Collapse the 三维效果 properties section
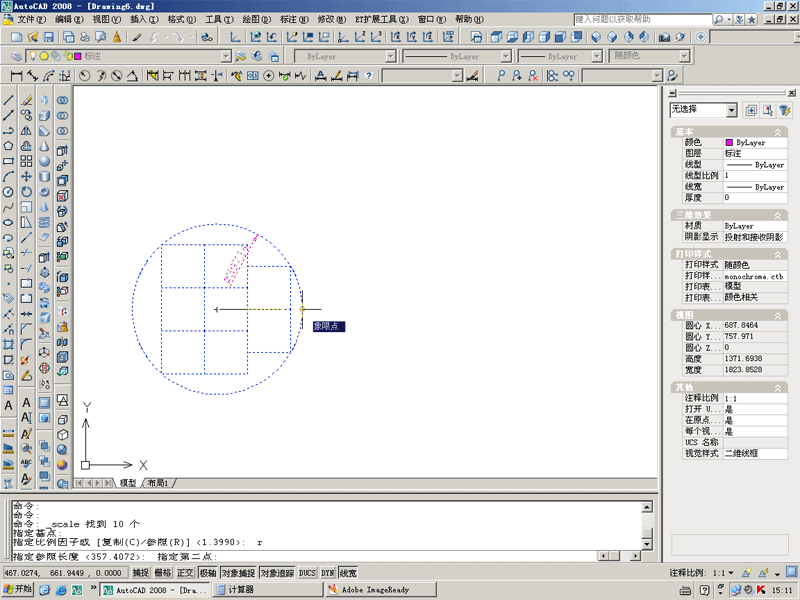This screenshot has height=600, width=800. [778, 215]
